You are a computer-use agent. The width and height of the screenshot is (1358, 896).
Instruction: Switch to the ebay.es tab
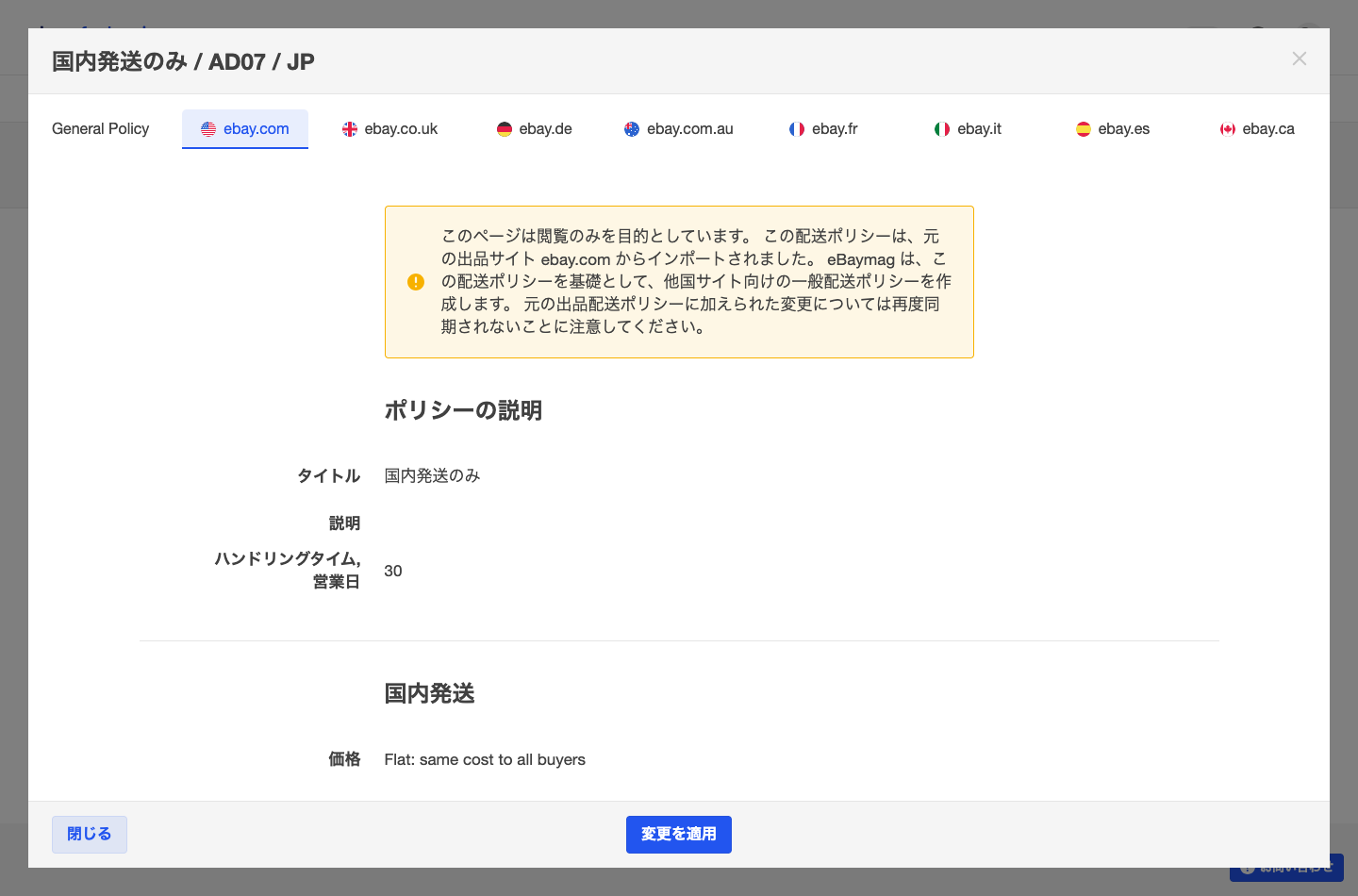[1113, 129]
